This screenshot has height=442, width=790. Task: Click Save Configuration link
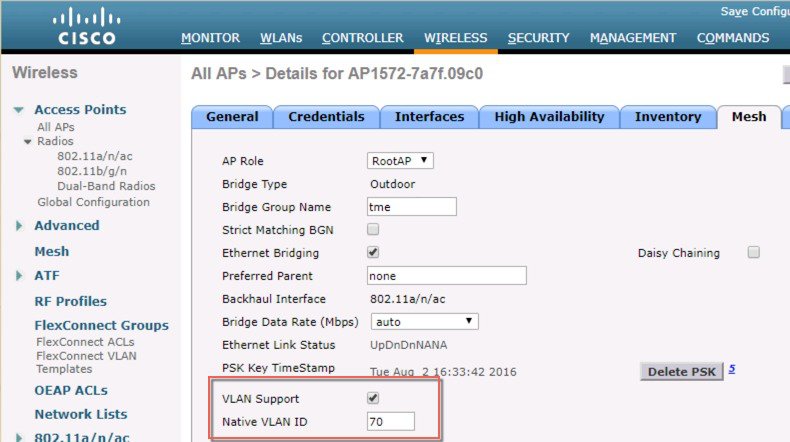(755, 11)
